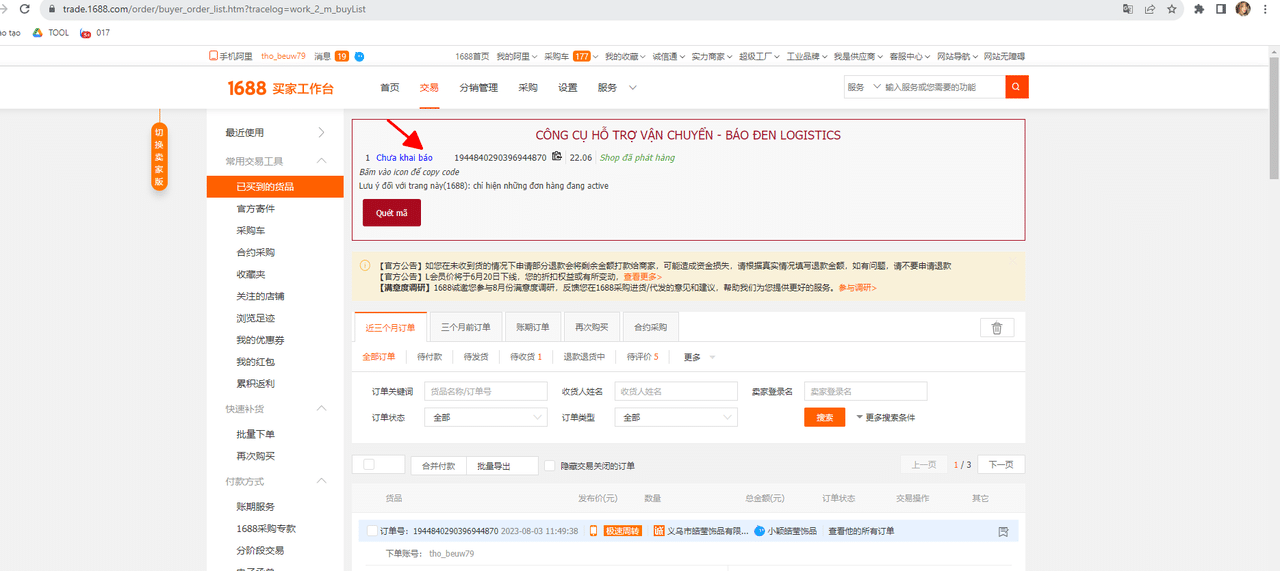Click the flag note icon on the order row
The image size is (1280, 571).
(1003, 531)
